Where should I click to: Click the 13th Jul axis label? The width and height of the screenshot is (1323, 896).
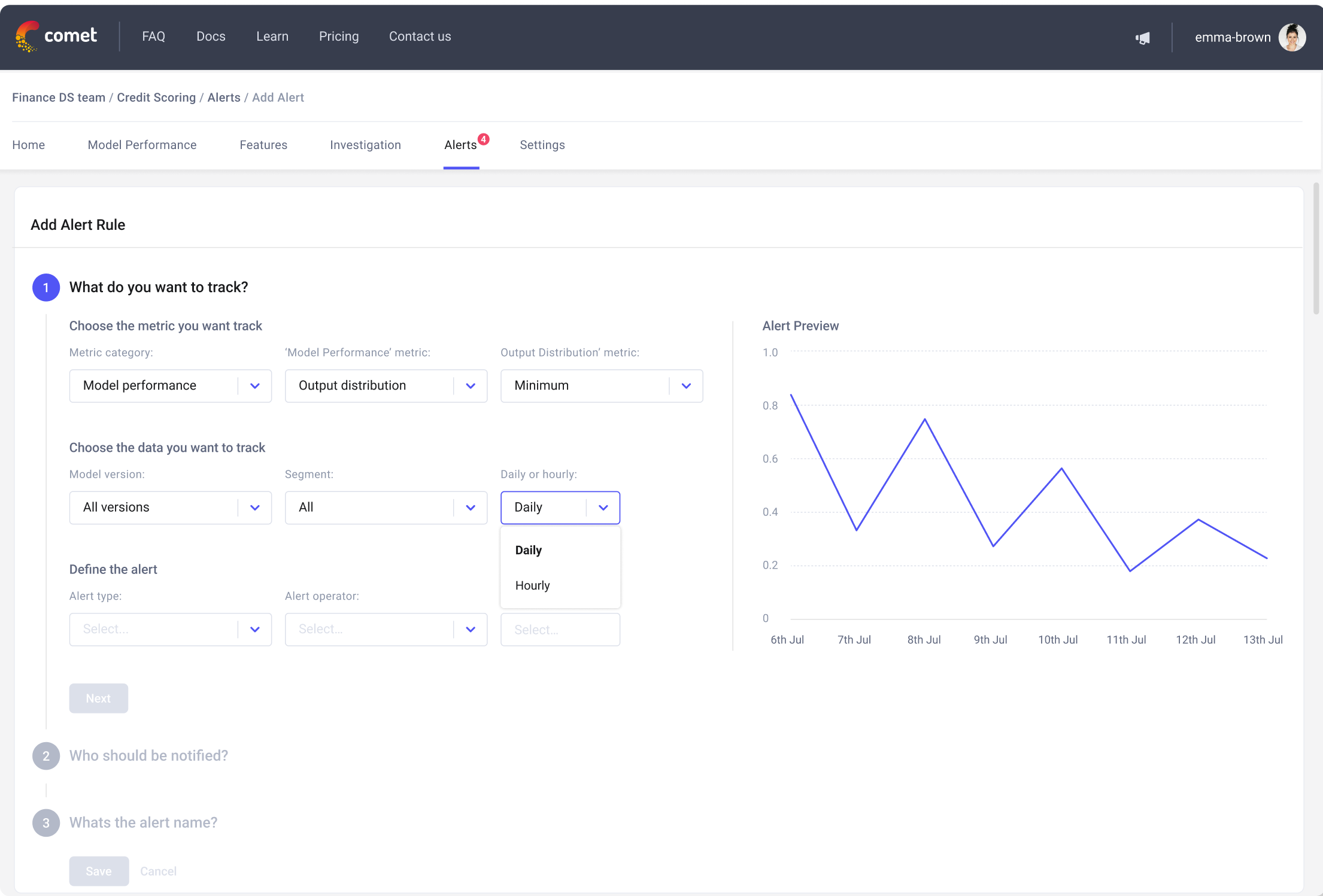pyautogui.click(x=1263, y=640)
